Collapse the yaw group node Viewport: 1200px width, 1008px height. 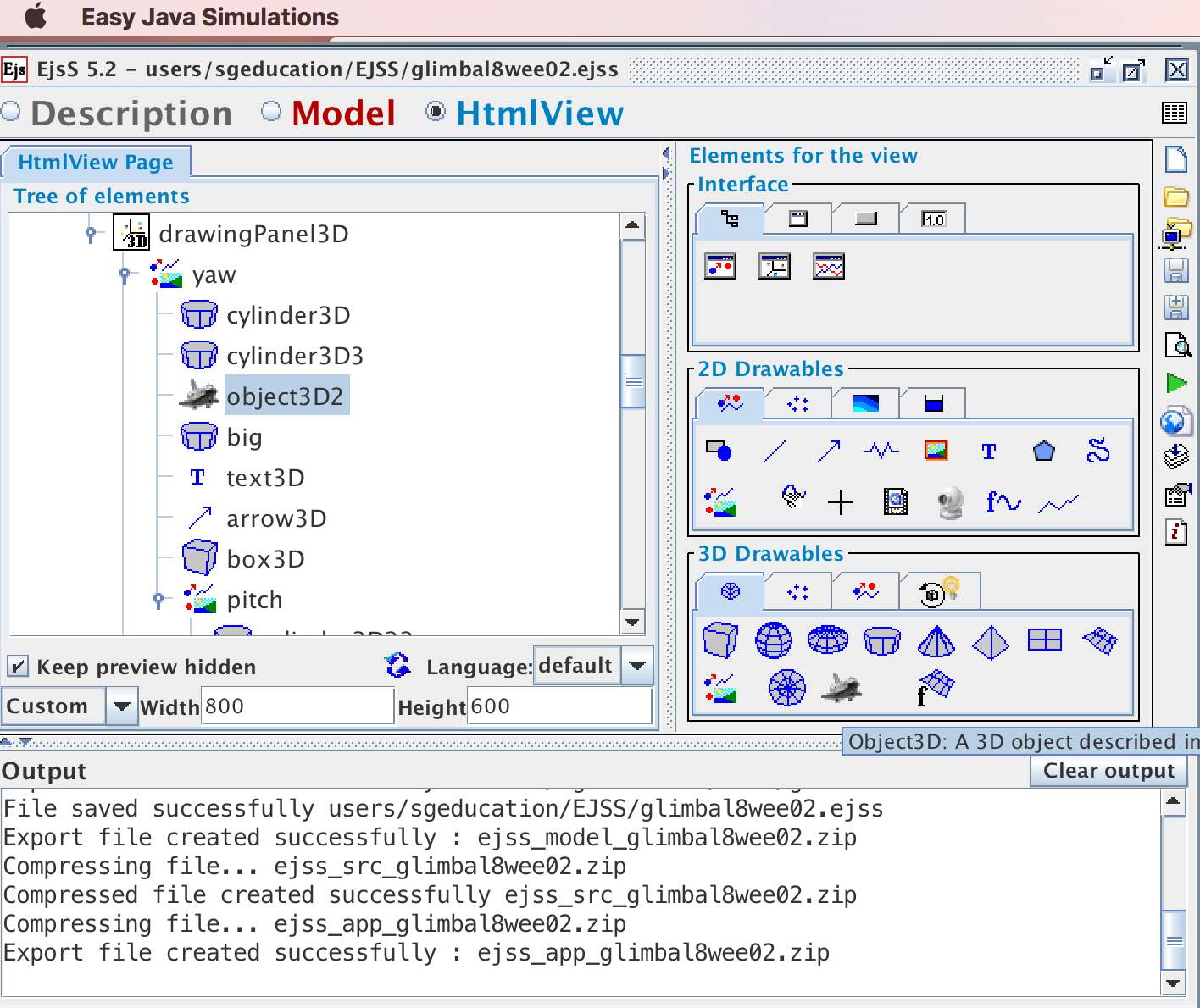tap(125, 274)
